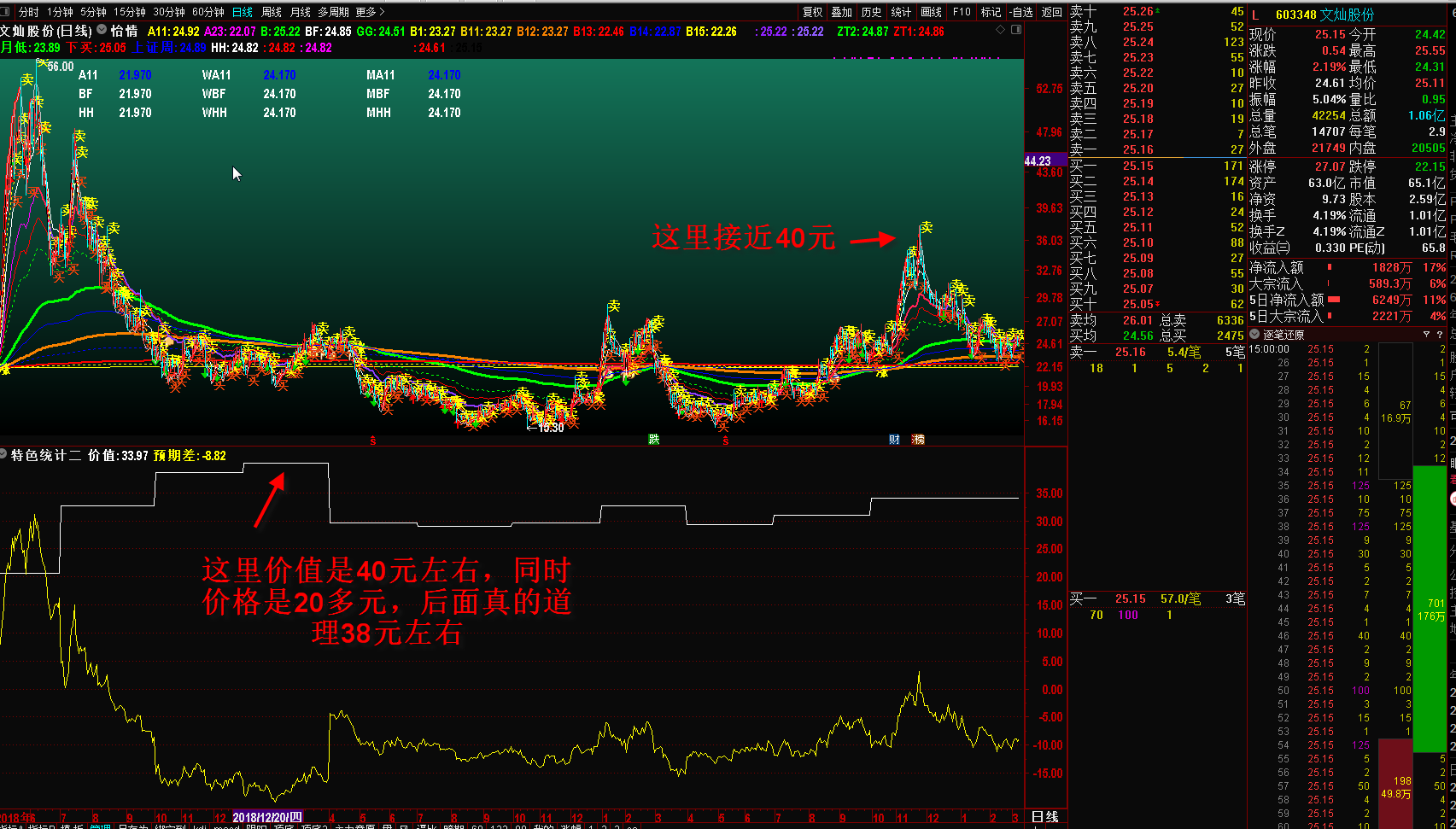Click the 涨停 limit-up price 27.07
1456x829 pixels.
(x=1330, y=166)
